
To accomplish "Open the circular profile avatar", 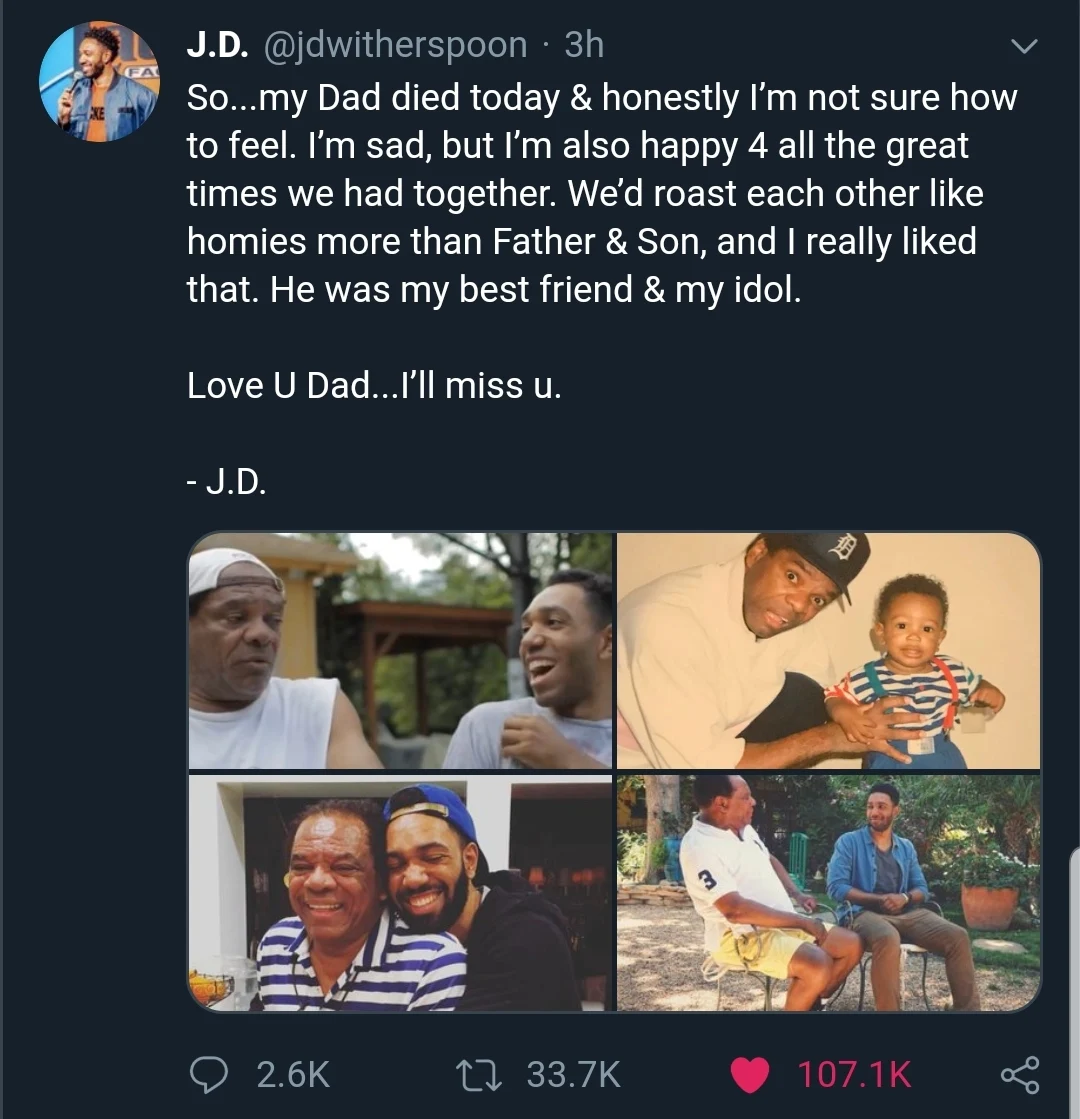I will (x=98, y=81).
